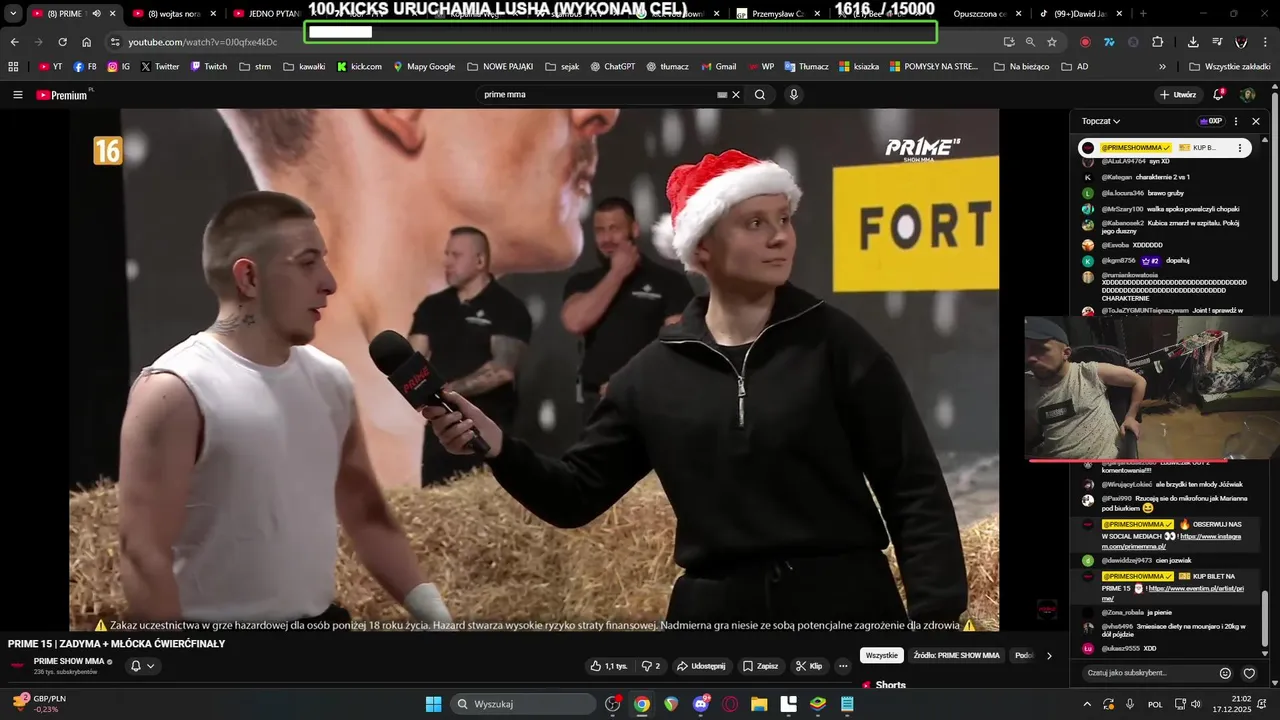Clear the search text with the X
1280x720 pixels.
point(736,95)
